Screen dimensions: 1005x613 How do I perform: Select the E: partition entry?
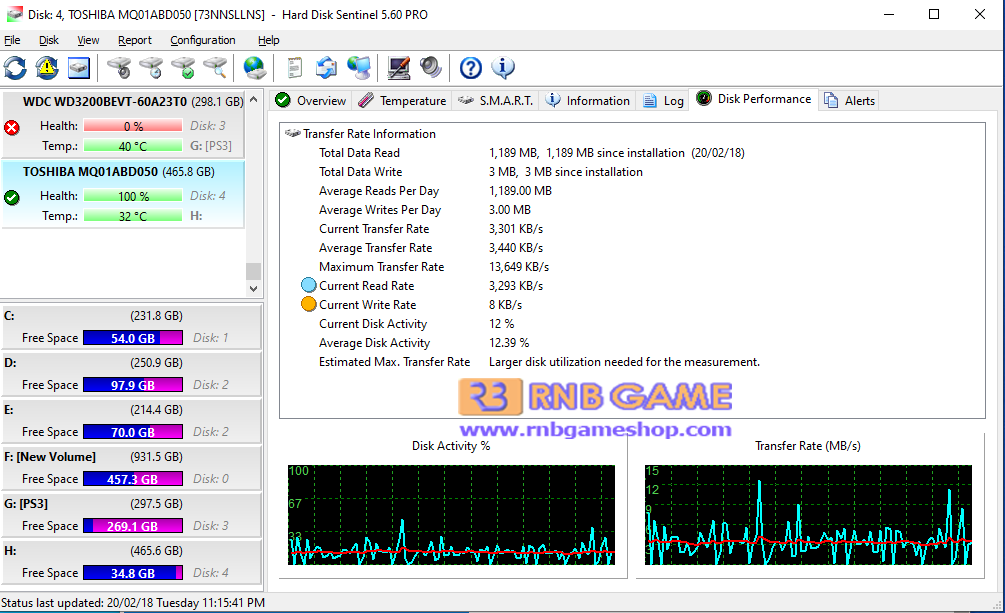pyautogui.click(x=132, y=421)
